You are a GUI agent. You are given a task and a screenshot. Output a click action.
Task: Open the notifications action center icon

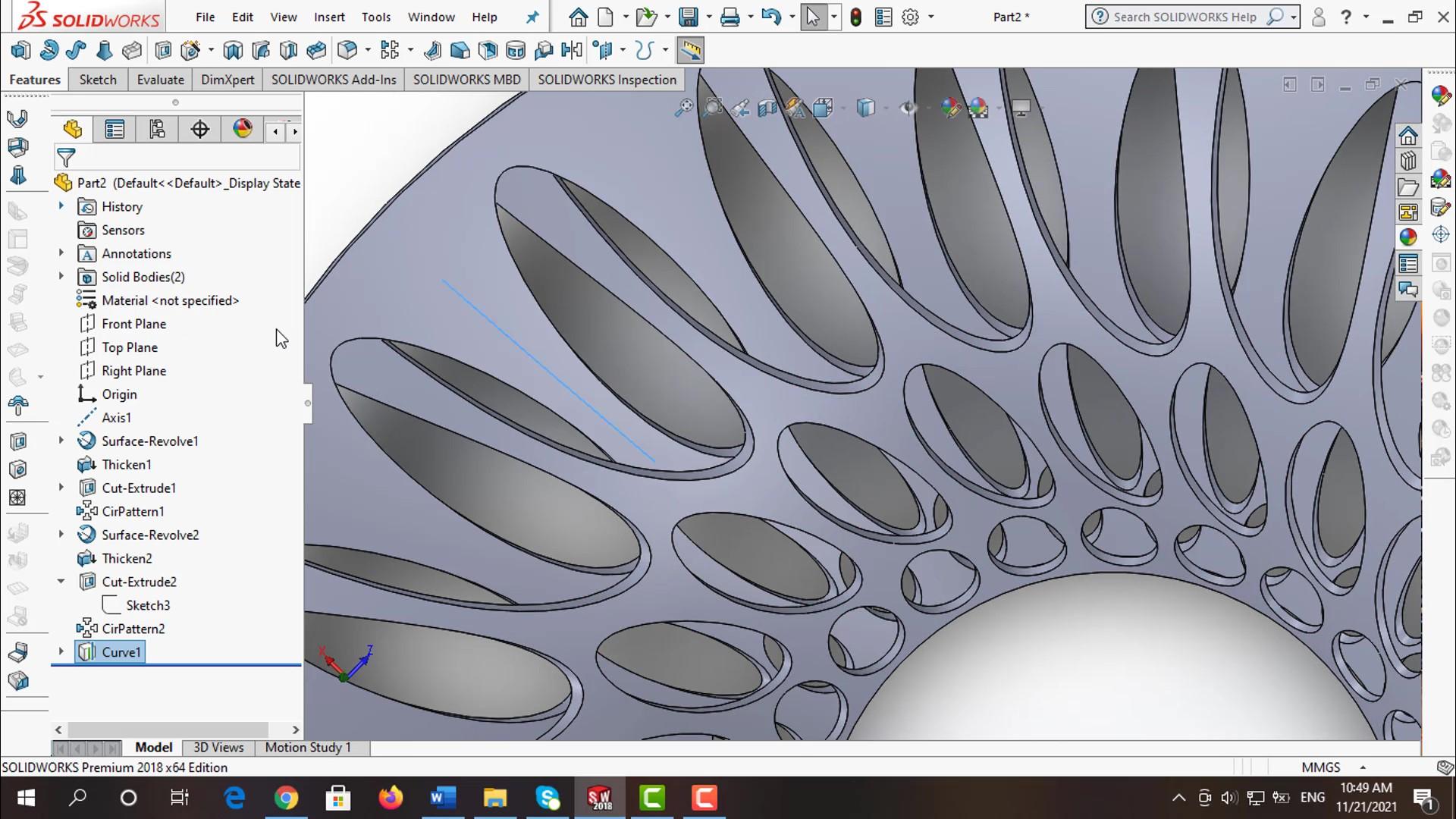[1423, 798]
